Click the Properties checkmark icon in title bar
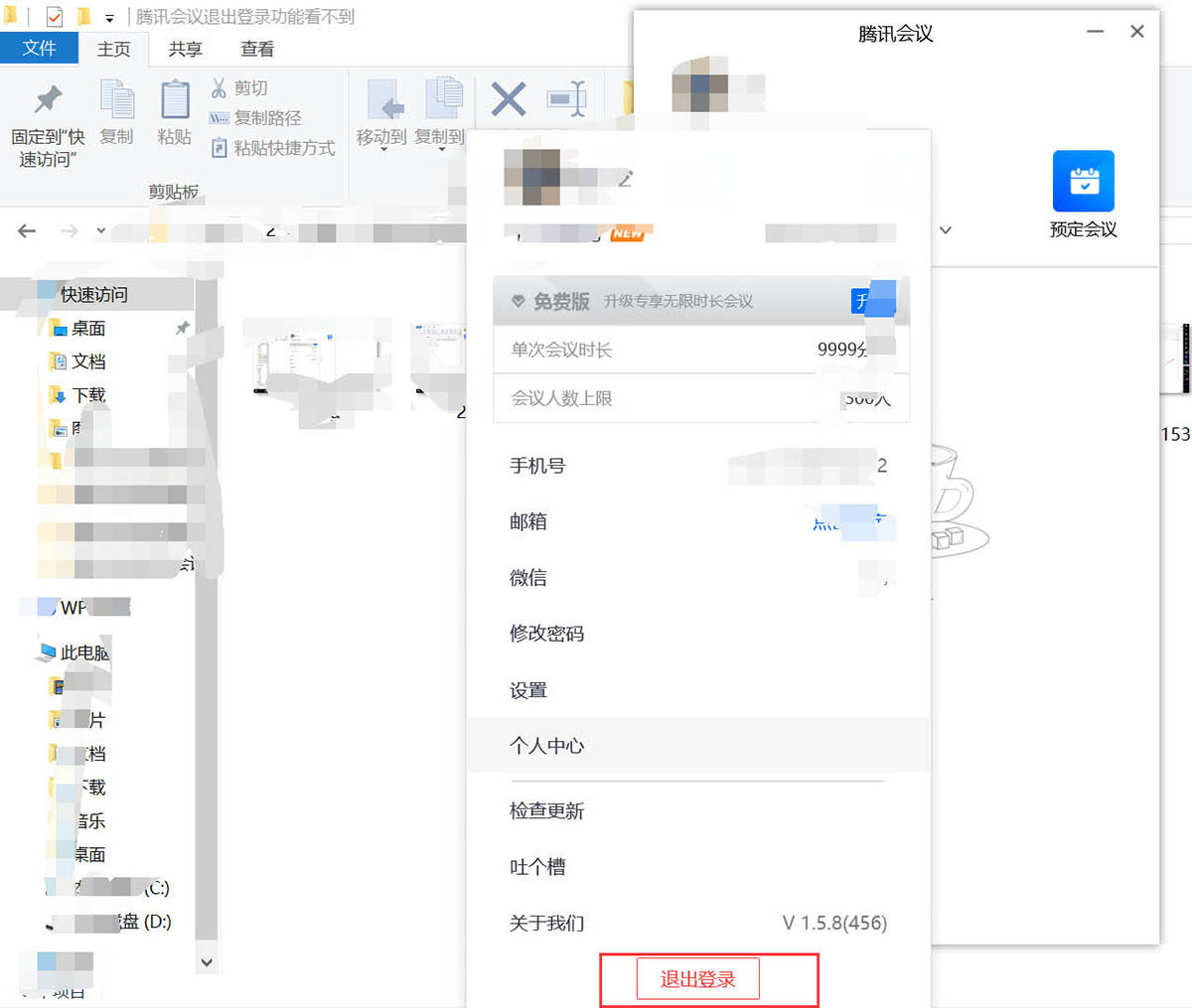 tap(55, 17)
